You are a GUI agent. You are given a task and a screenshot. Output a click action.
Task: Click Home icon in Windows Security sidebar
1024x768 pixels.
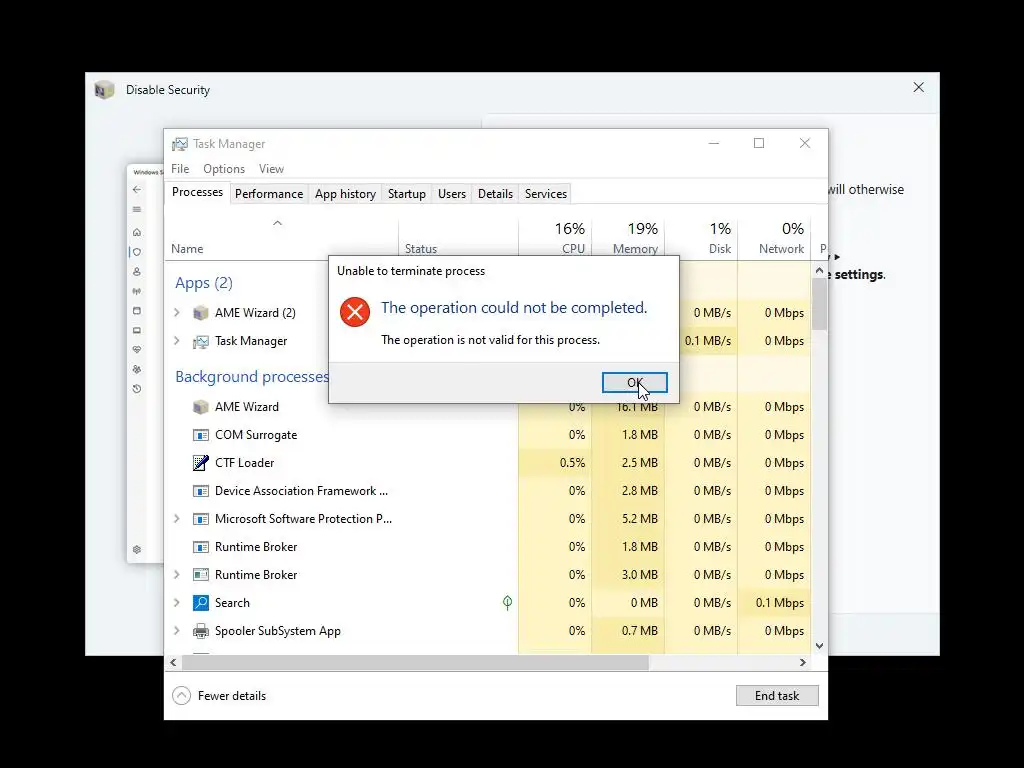pos(136,232)
